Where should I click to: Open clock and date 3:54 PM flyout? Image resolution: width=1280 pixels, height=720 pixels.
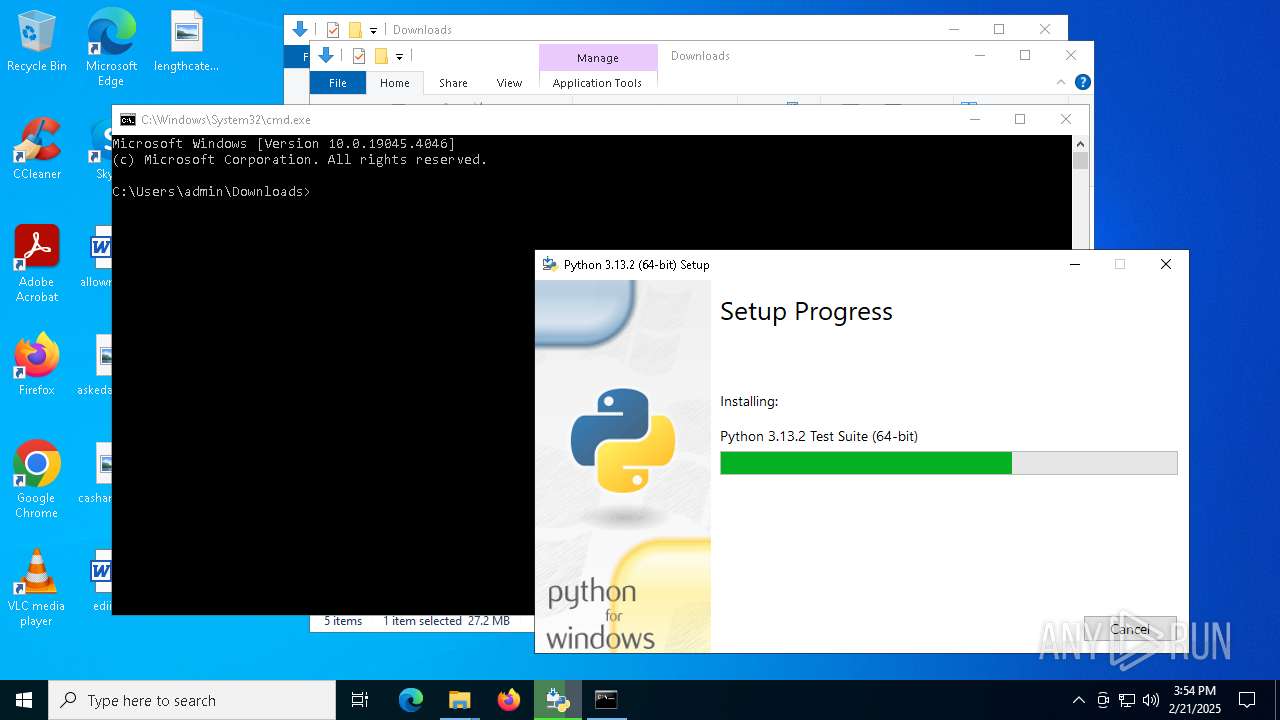tap(1196, 700)
